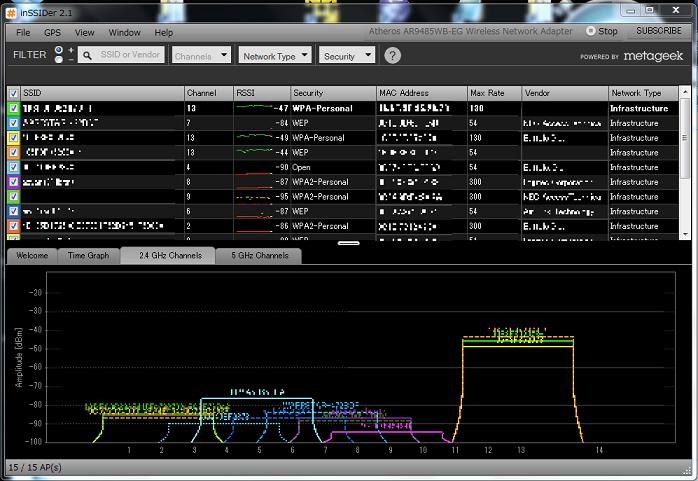Maximize the inSSIDer window

click(x=650, y=10)
